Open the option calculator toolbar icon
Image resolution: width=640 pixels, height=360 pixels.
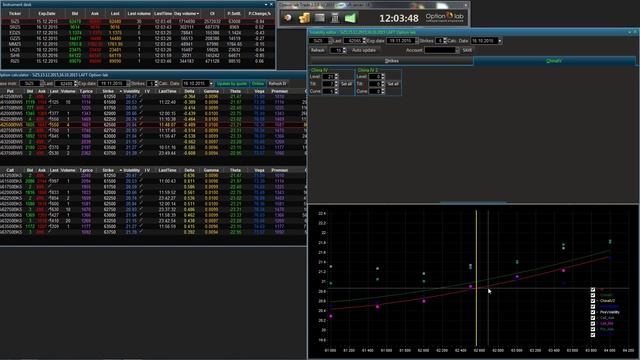[x=335, y=18]
